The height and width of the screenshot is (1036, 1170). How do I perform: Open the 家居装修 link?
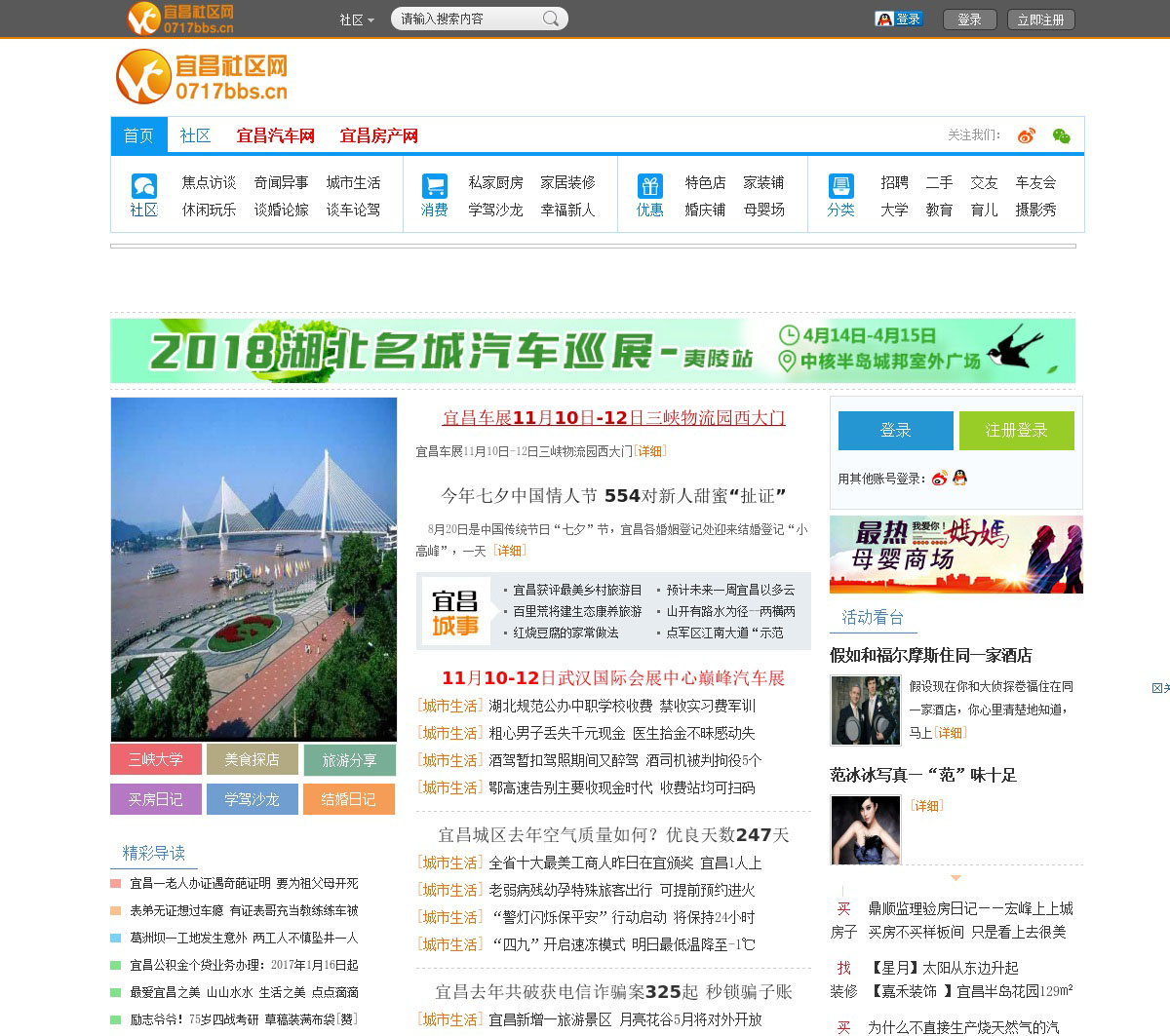tap(567, 182)
